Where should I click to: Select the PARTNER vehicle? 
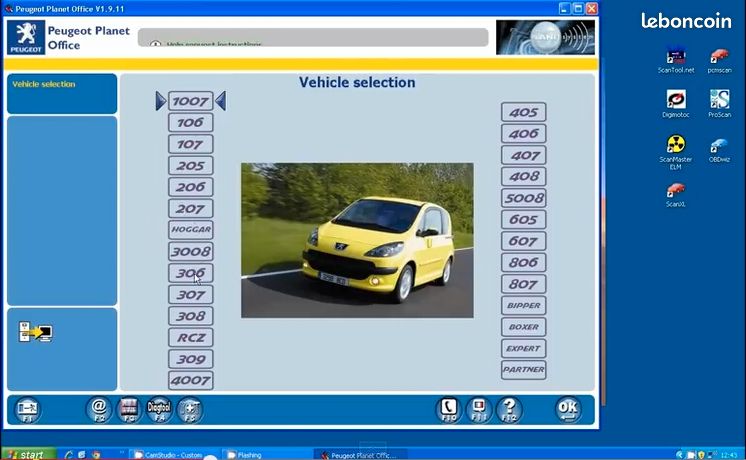[524, 370]
